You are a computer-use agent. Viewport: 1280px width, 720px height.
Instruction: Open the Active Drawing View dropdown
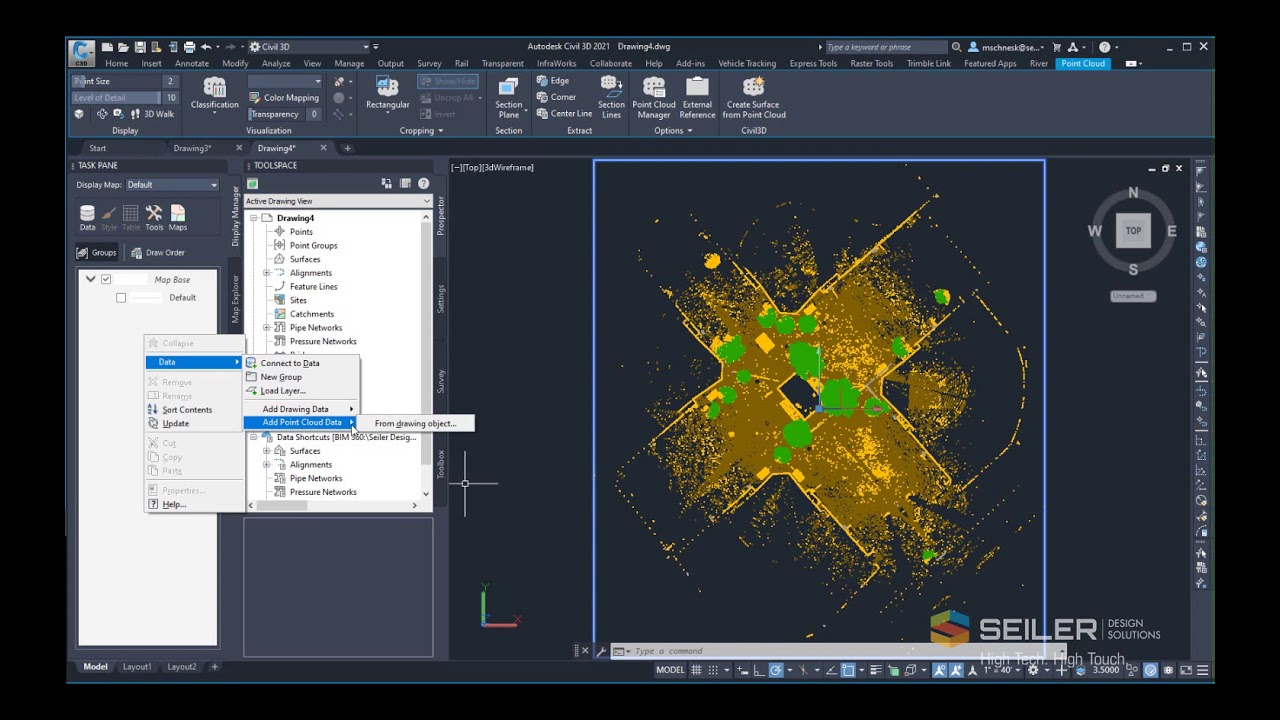(x=338, y=201)
